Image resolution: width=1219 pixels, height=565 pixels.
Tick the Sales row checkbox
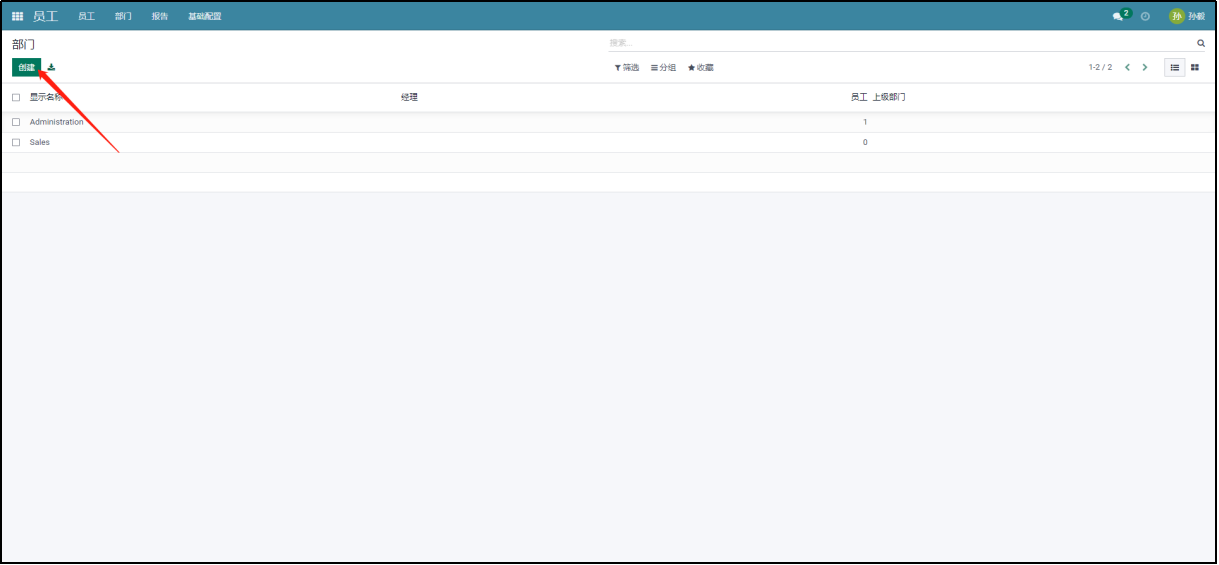(x=16, y=142)
